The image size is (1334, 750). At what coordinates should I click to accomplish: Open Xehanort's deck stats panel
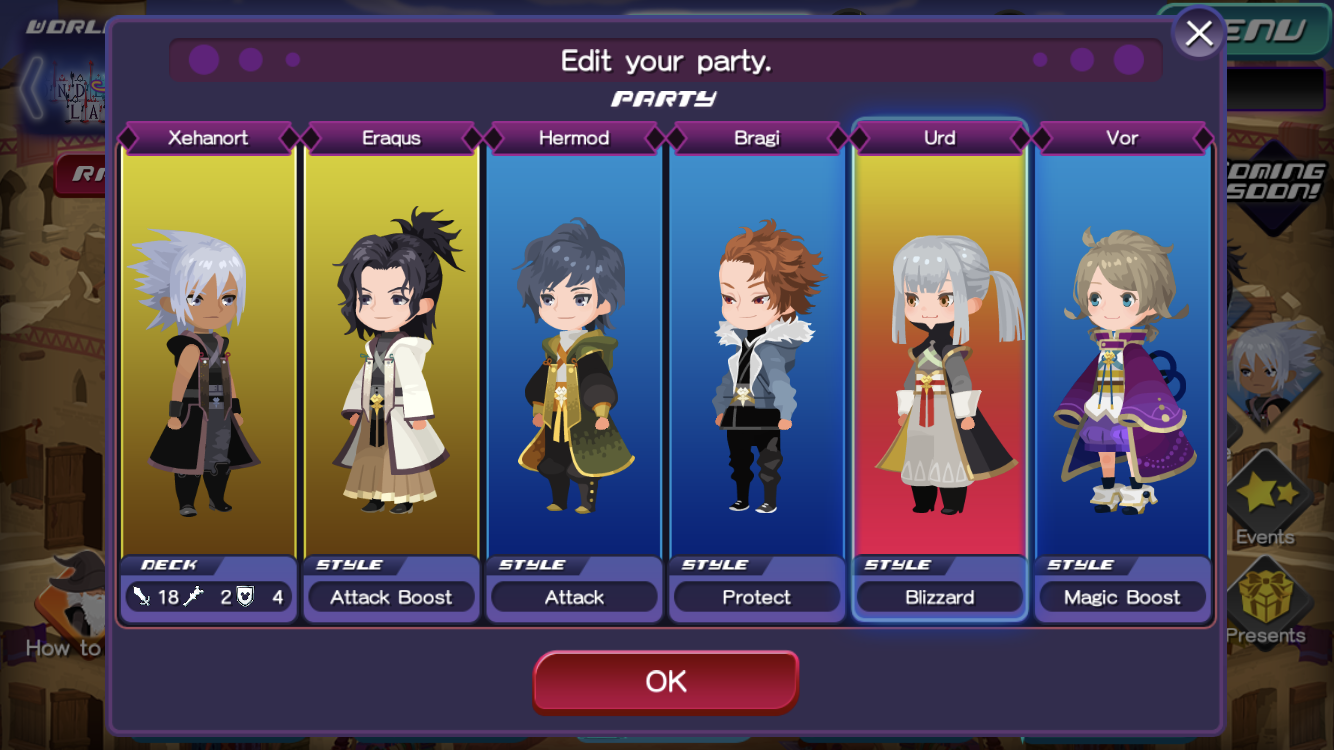pos(208,589)
